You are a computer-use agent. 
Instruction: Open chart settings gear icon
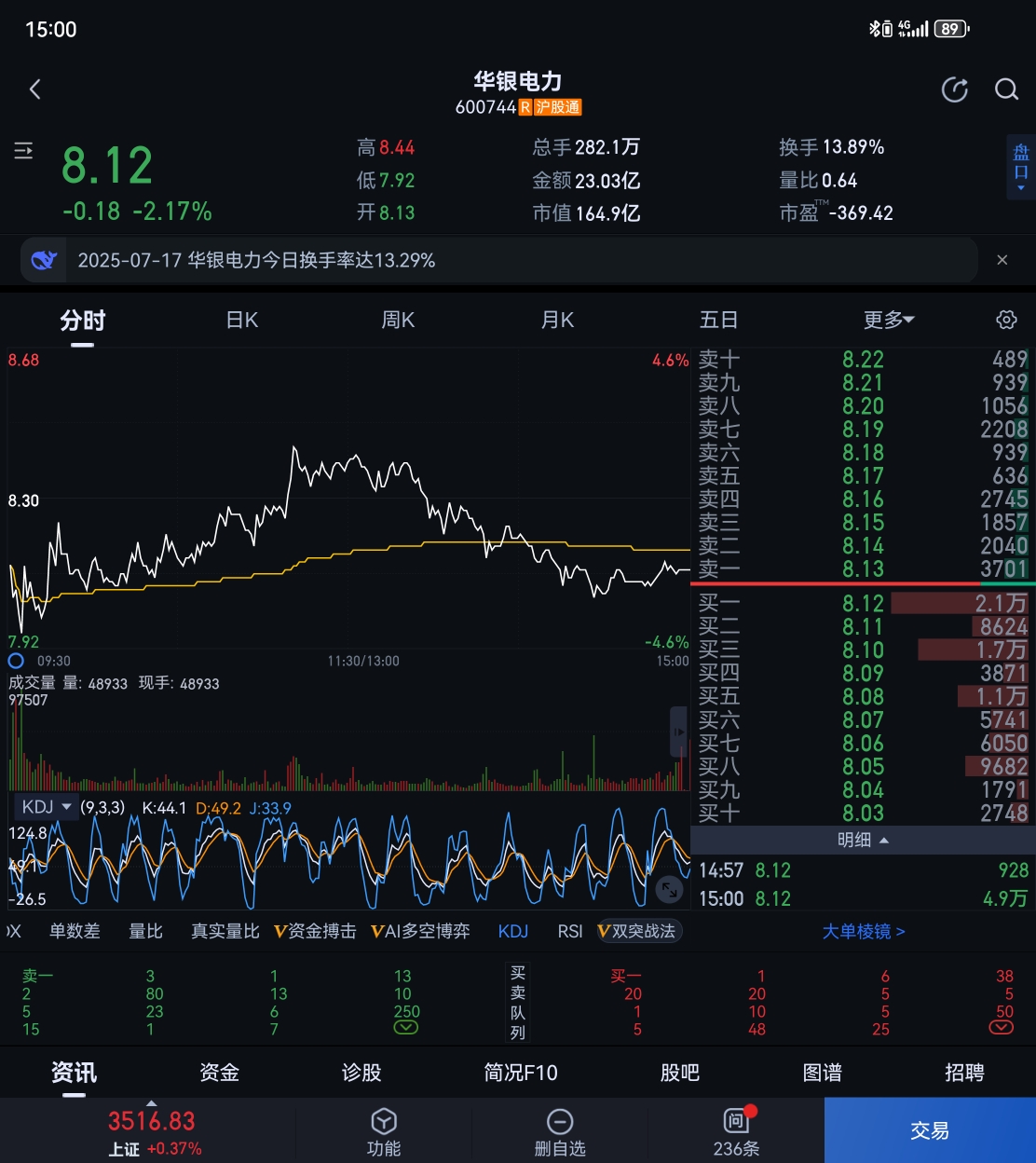point(1006,320)
